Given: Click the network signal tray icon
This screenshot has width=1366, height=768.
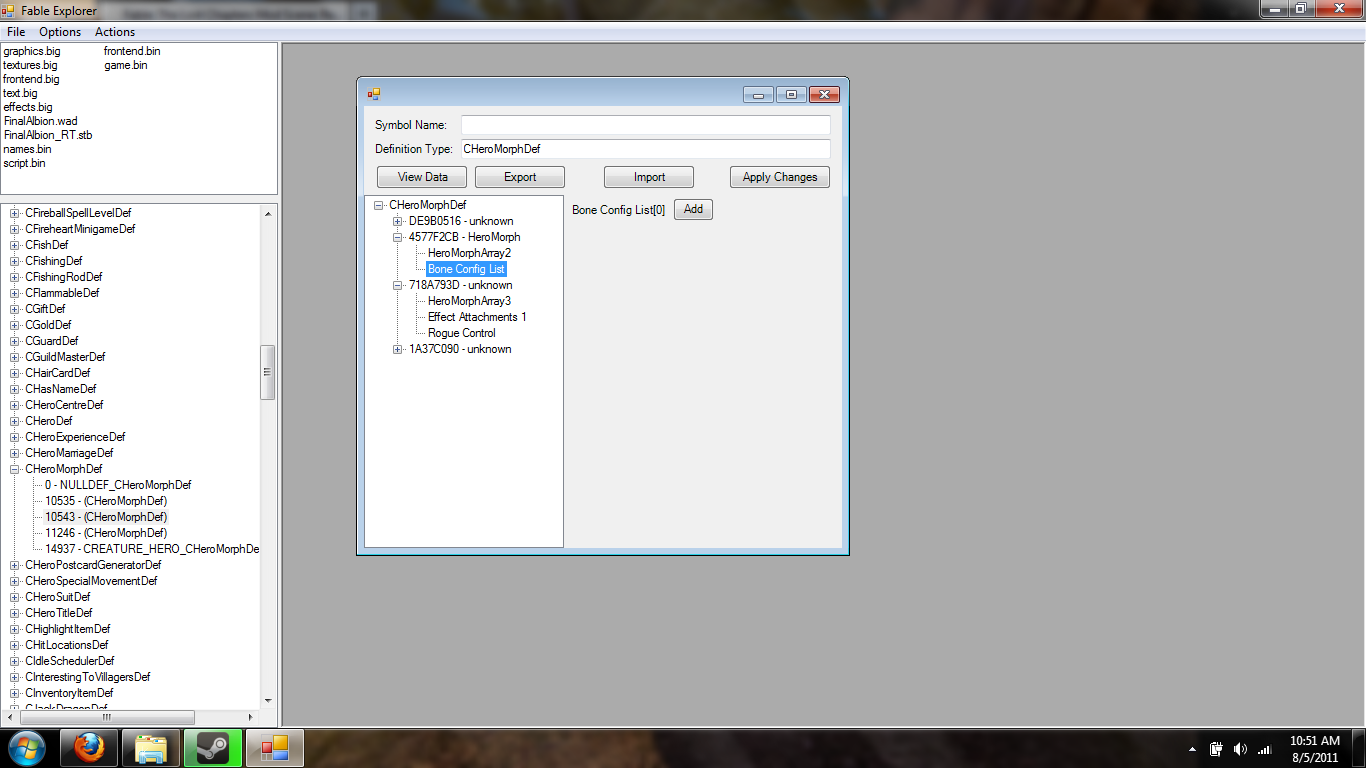Looking at the screenshot, I should click(1264, 749).
